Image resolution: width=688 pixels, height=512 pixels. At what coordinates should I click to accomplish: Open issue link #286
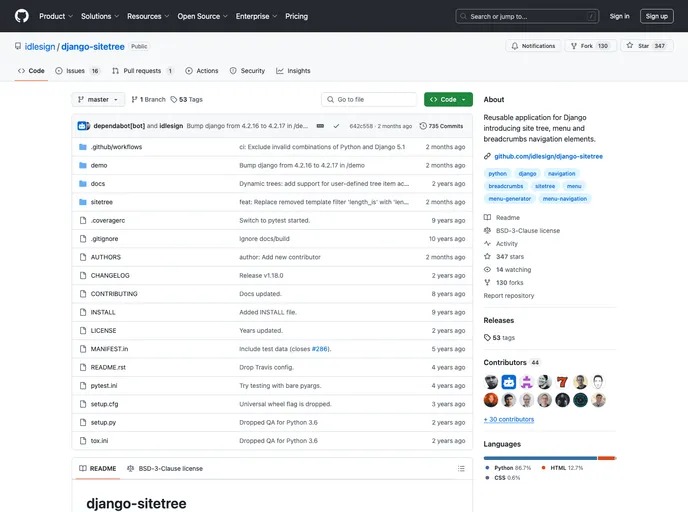click(320, 349)
